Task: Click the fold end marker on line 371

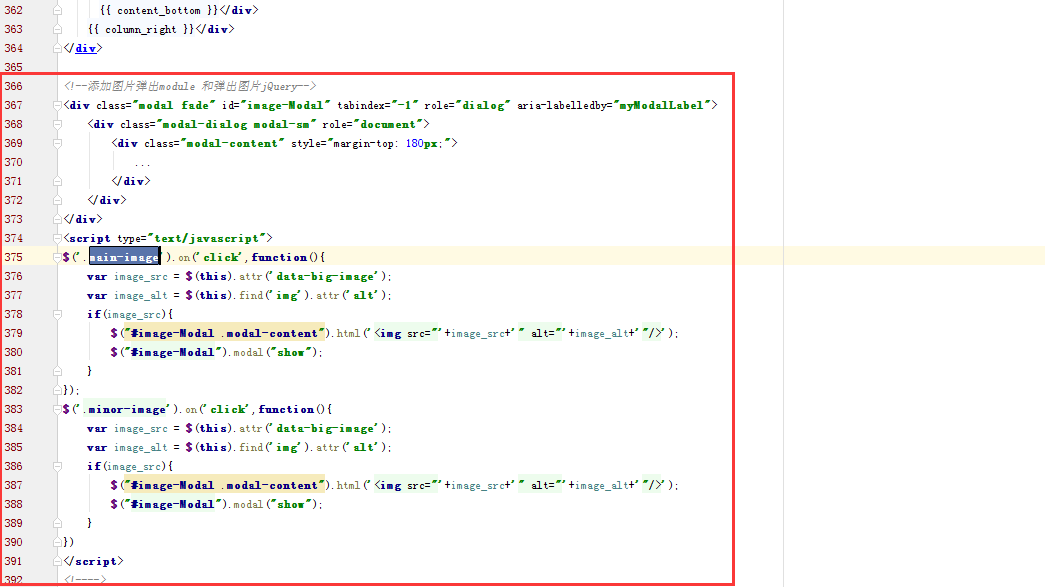Action: 57,181
